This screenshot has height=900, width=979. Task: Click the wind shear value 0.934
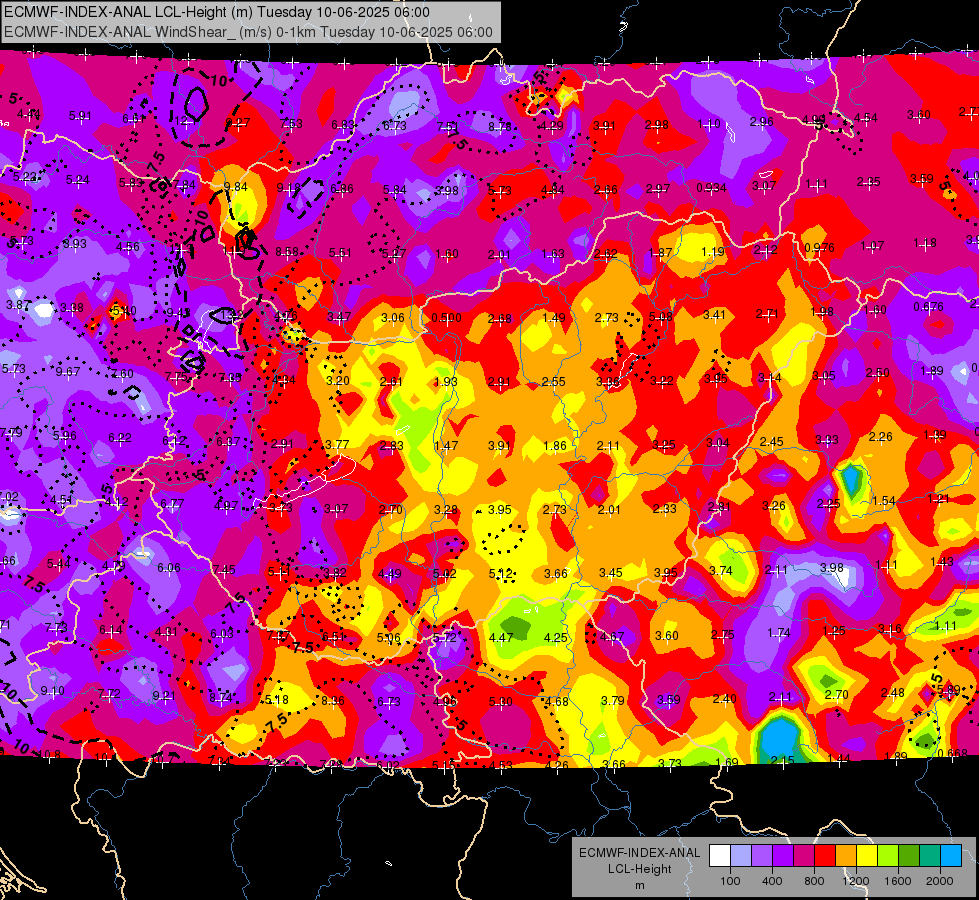click(712, 187)
